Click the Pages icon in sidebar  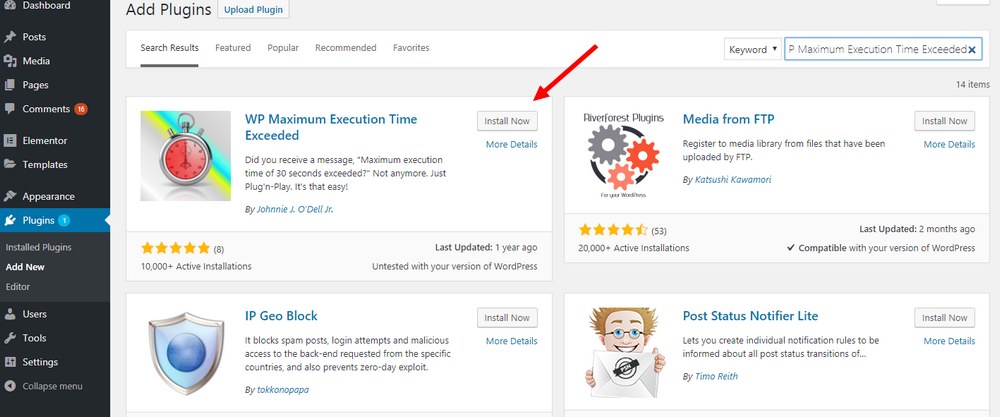[10, 85]
